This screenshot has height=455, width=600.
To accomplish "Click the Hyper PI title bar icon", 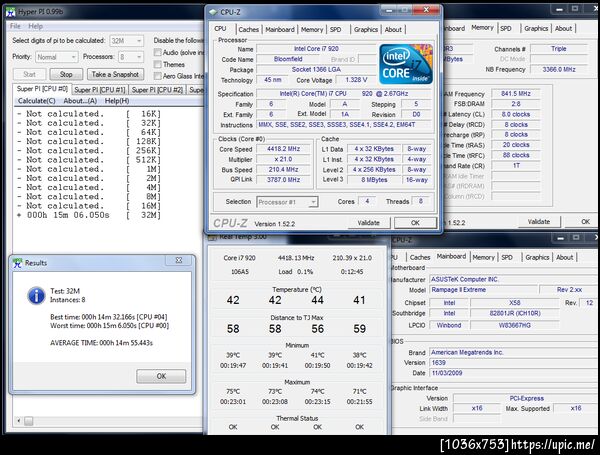I will (x=11, y=12).
